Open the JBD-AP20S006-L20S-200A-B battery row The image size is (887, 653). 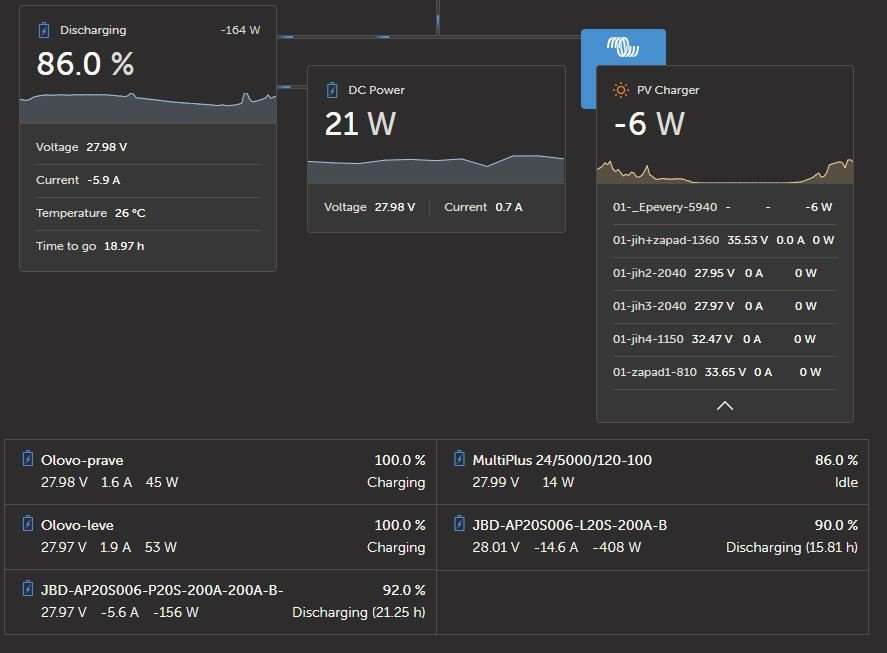tap(652, 537)
